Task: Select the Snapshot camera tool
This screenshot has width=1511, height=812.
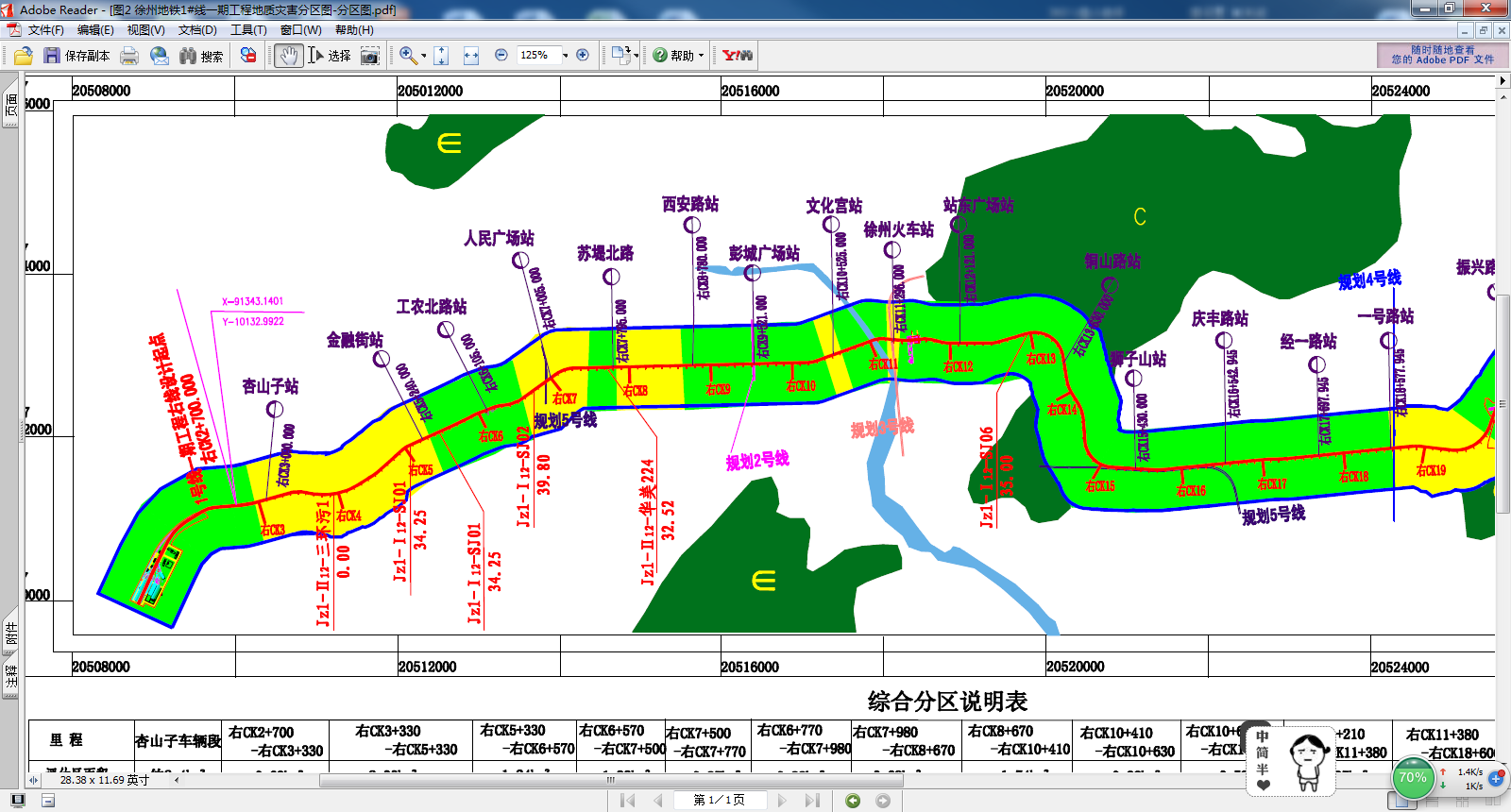Action: 370,56
